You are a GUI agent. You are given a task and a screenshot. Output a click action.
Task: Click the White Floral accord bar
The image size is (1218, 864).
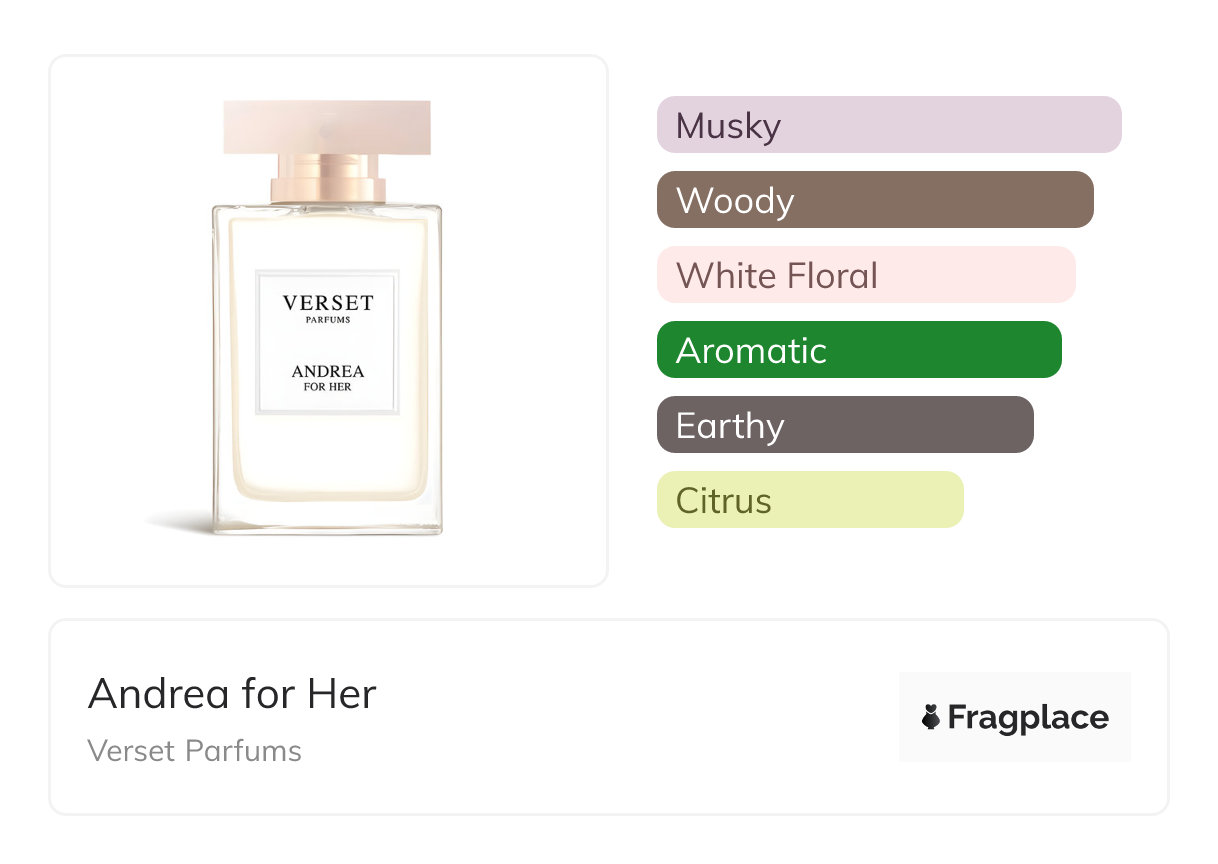(865, 275)
